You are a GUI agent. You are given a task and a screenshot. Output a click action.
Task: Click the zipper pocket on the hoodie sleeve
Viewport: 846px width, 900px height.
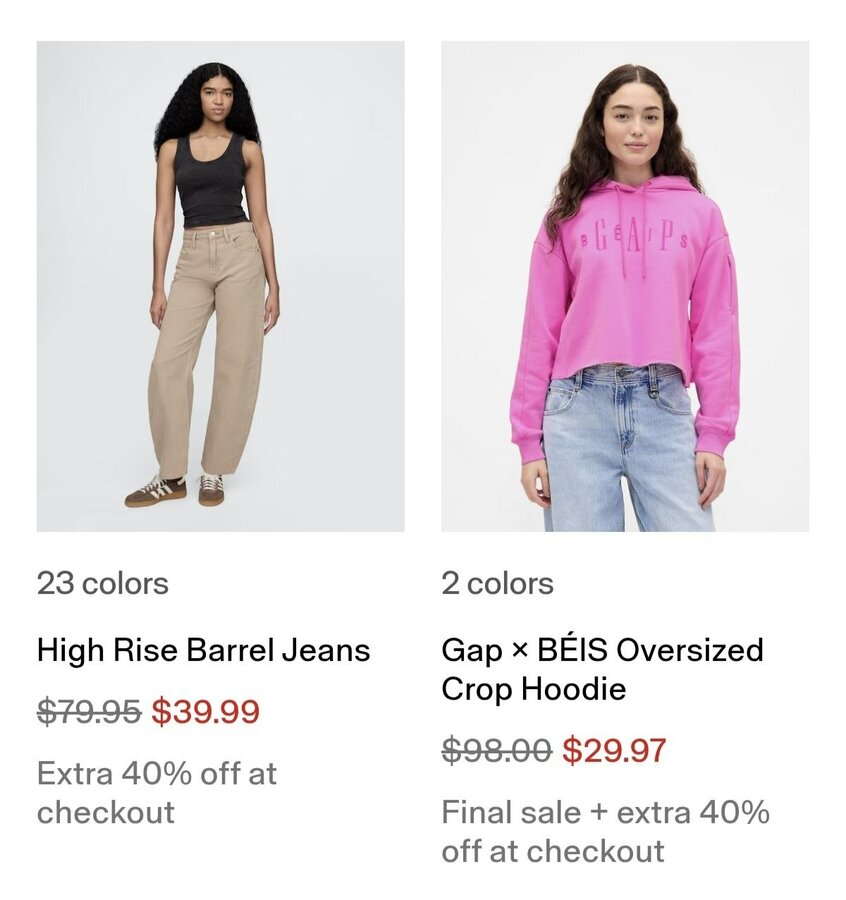coord(730,284)
